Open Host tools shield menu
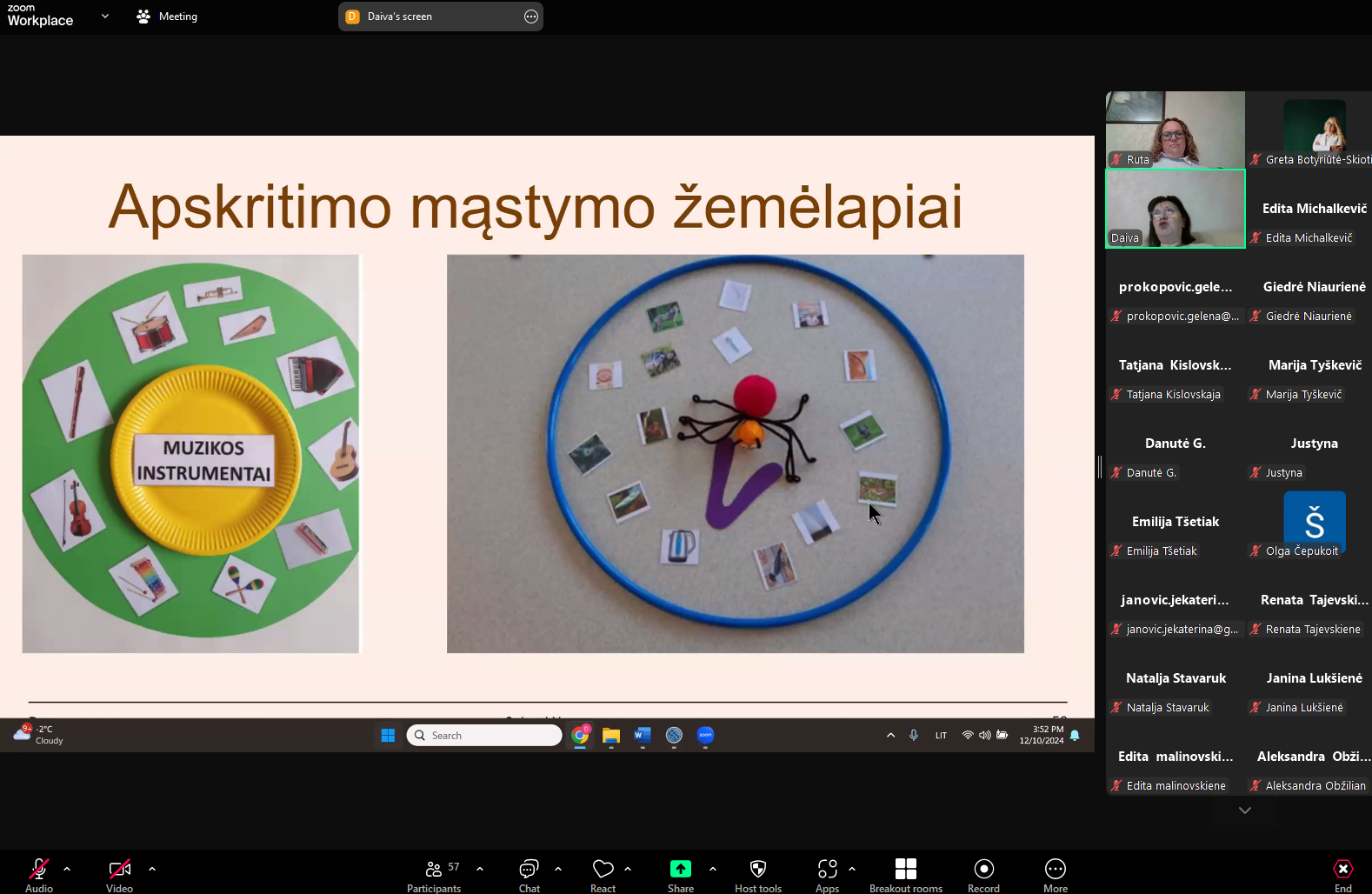This screenshot has height=894, width=1372. [x=758, y=874]
